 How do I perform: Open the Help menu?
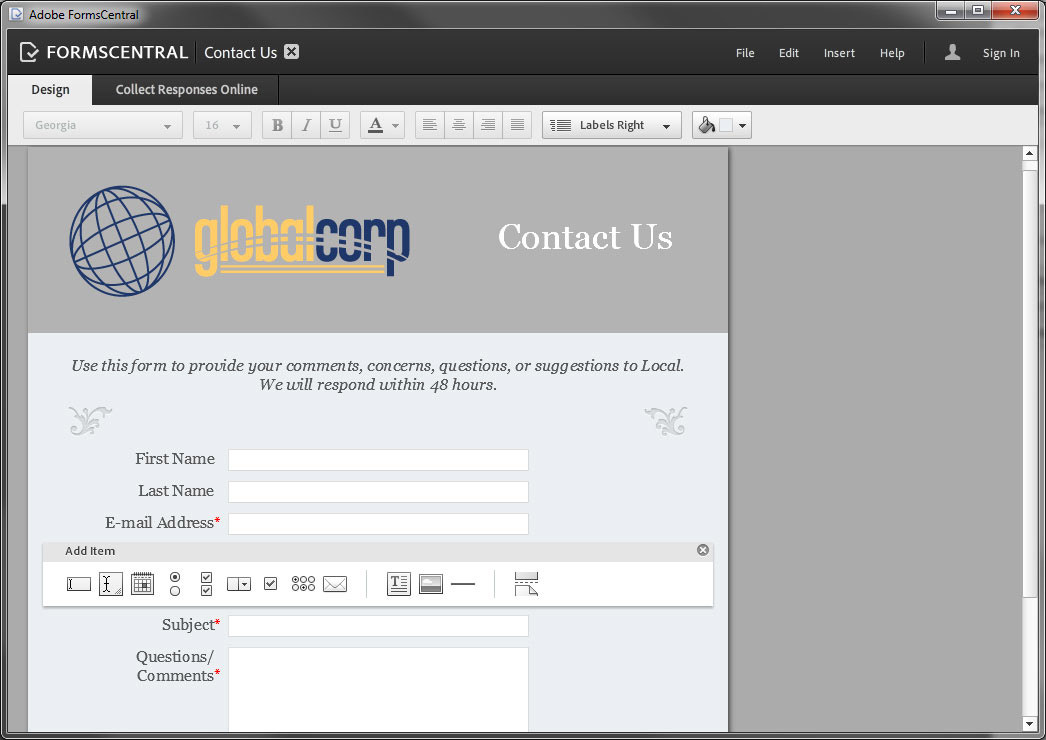point(892,53)
